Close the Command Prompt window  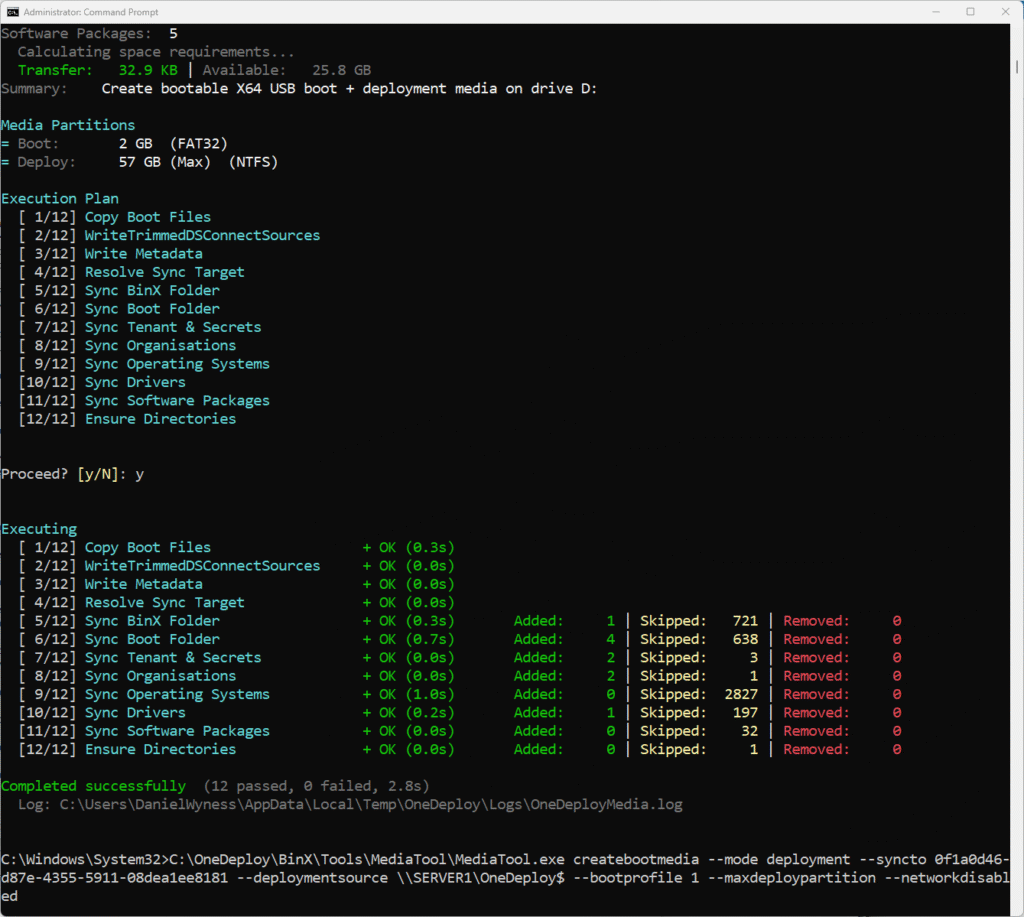[x=1006, y=12]
